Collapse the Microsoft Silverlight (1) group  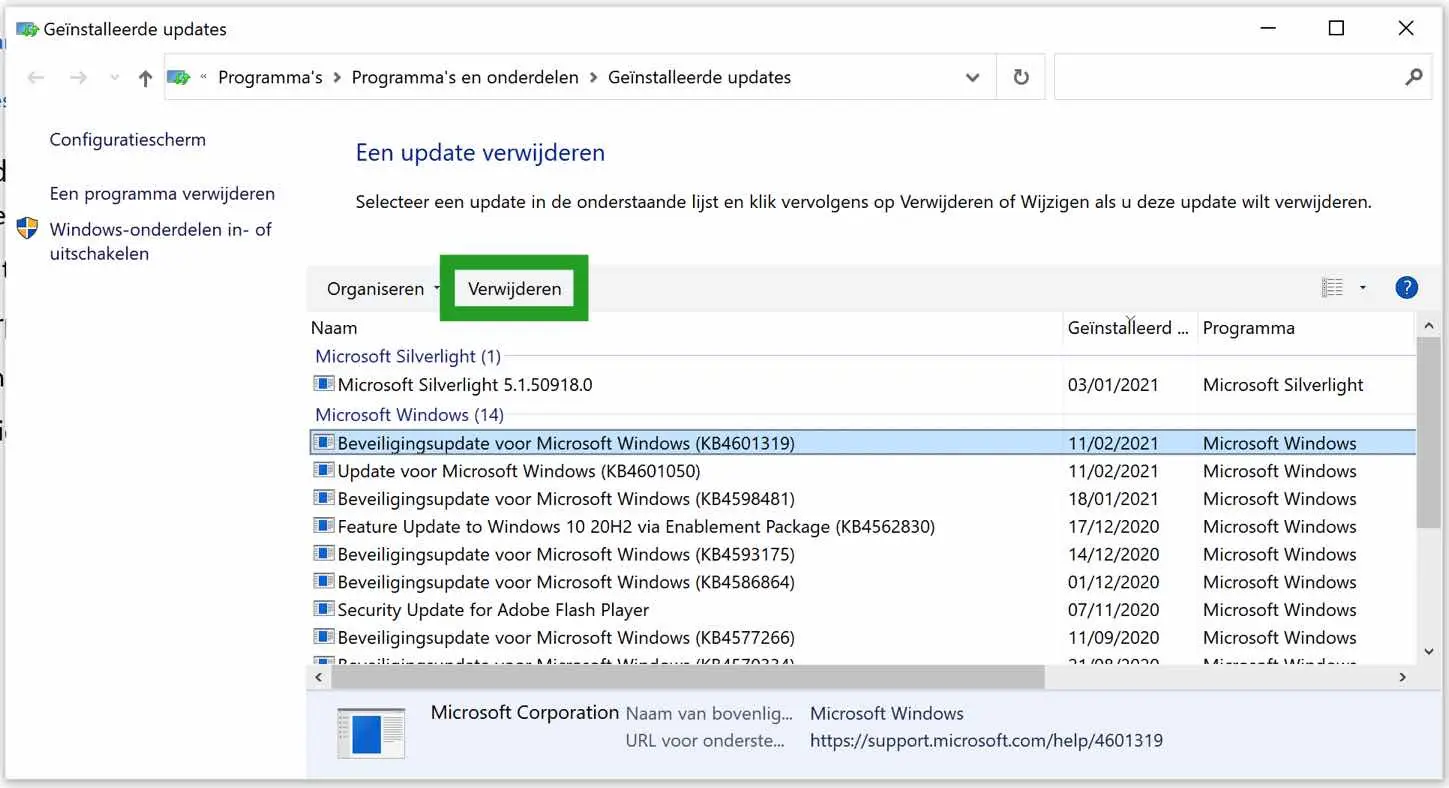[x=408, y=356]
